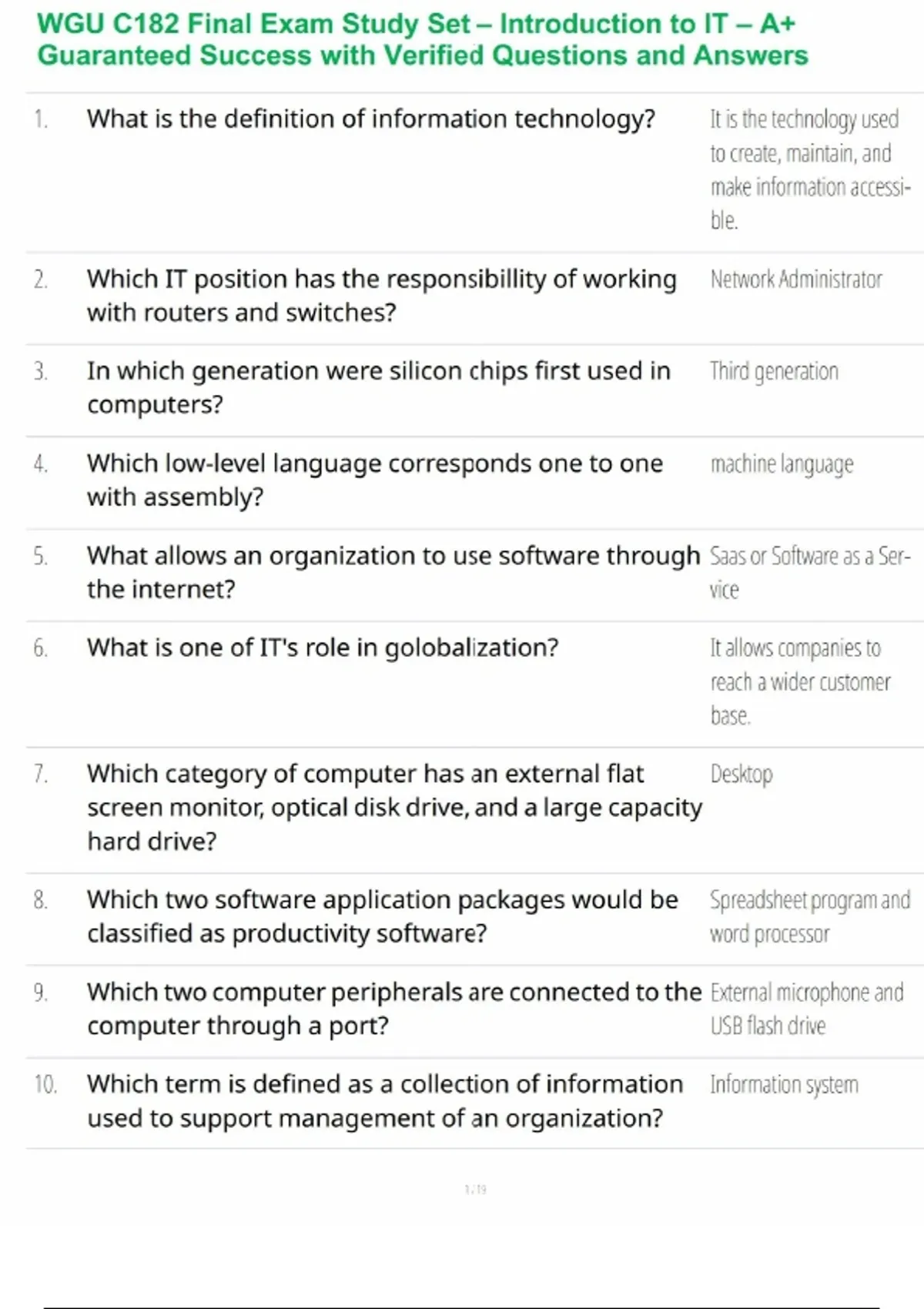Click question 3 about silicon chips
The width and height of the screenshot is (924, 1309).
tap(378, 387)
